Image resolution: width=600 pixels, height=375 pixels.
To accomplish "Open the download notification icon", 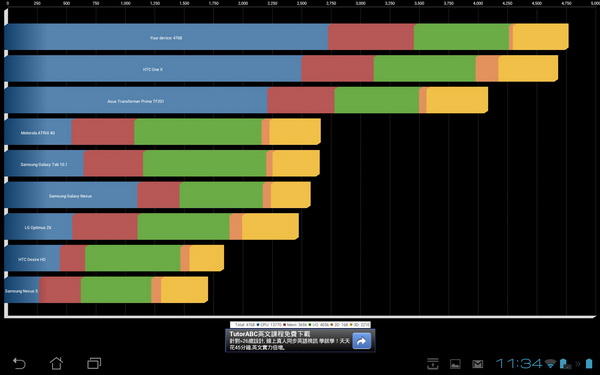I will coord(433,364).
